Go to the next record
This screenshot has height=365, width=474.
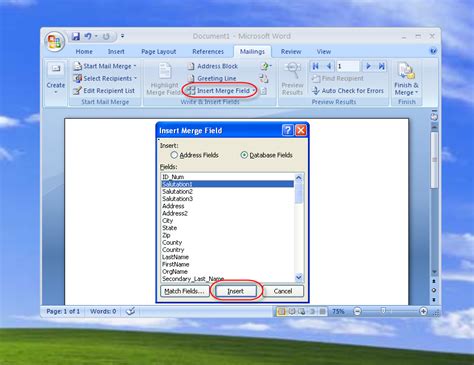click(x=368, y=66)
